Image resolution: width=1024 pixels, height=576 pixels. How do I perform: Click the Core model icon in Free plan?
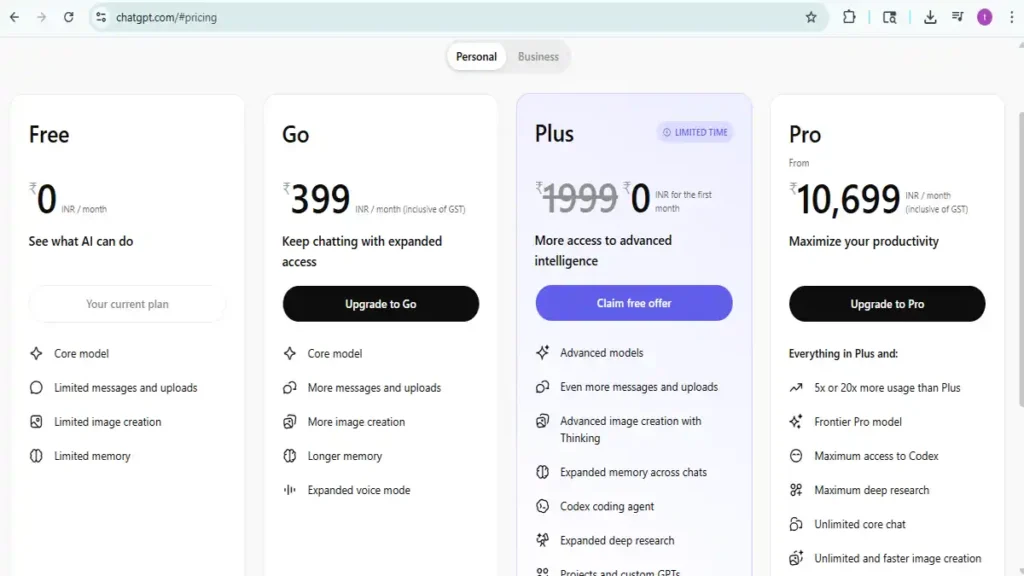35,353
